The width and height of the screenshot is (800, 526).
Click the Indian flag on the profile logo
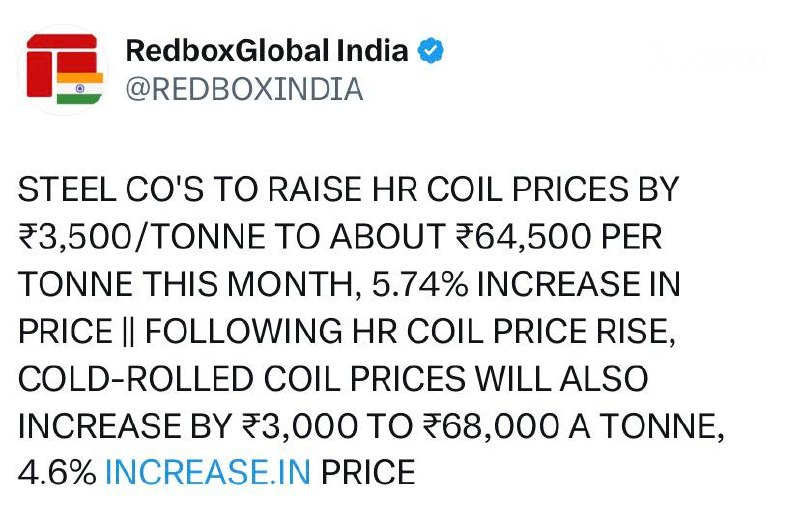pos(80,88)
